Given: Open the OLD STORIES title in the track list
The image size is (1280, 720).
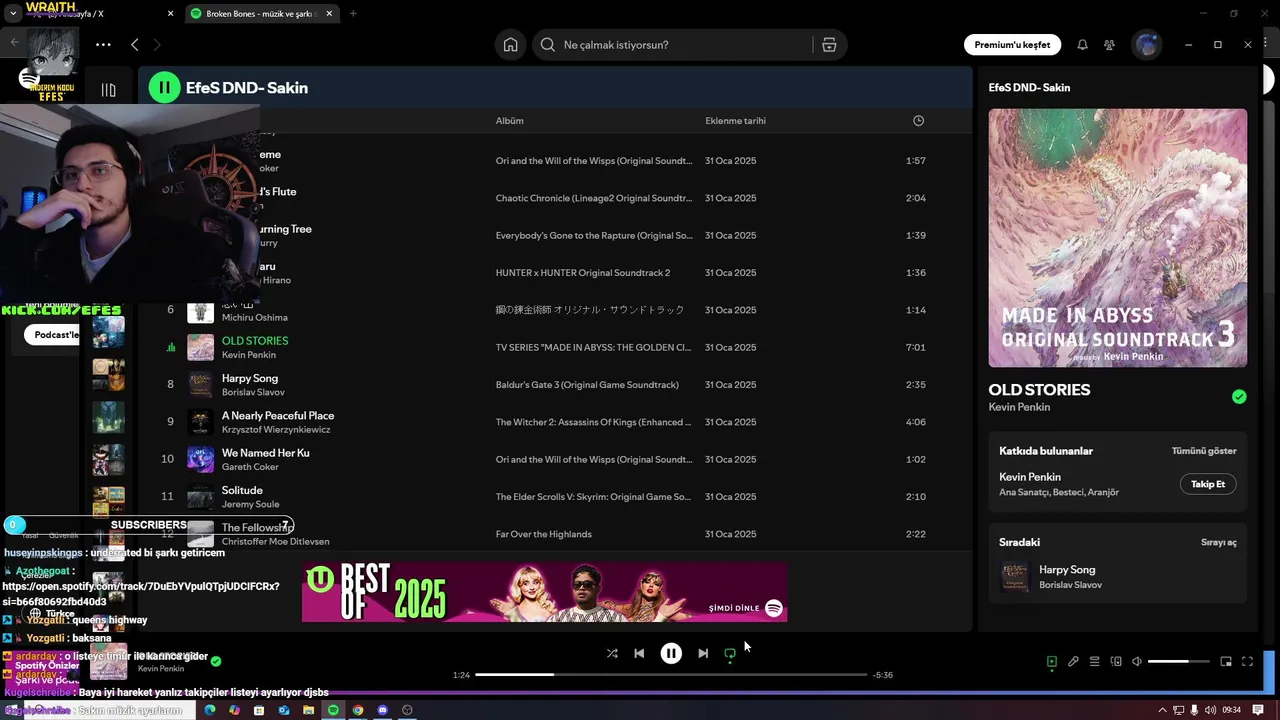Looking at the screenshot, I should [x=255, y=341].
